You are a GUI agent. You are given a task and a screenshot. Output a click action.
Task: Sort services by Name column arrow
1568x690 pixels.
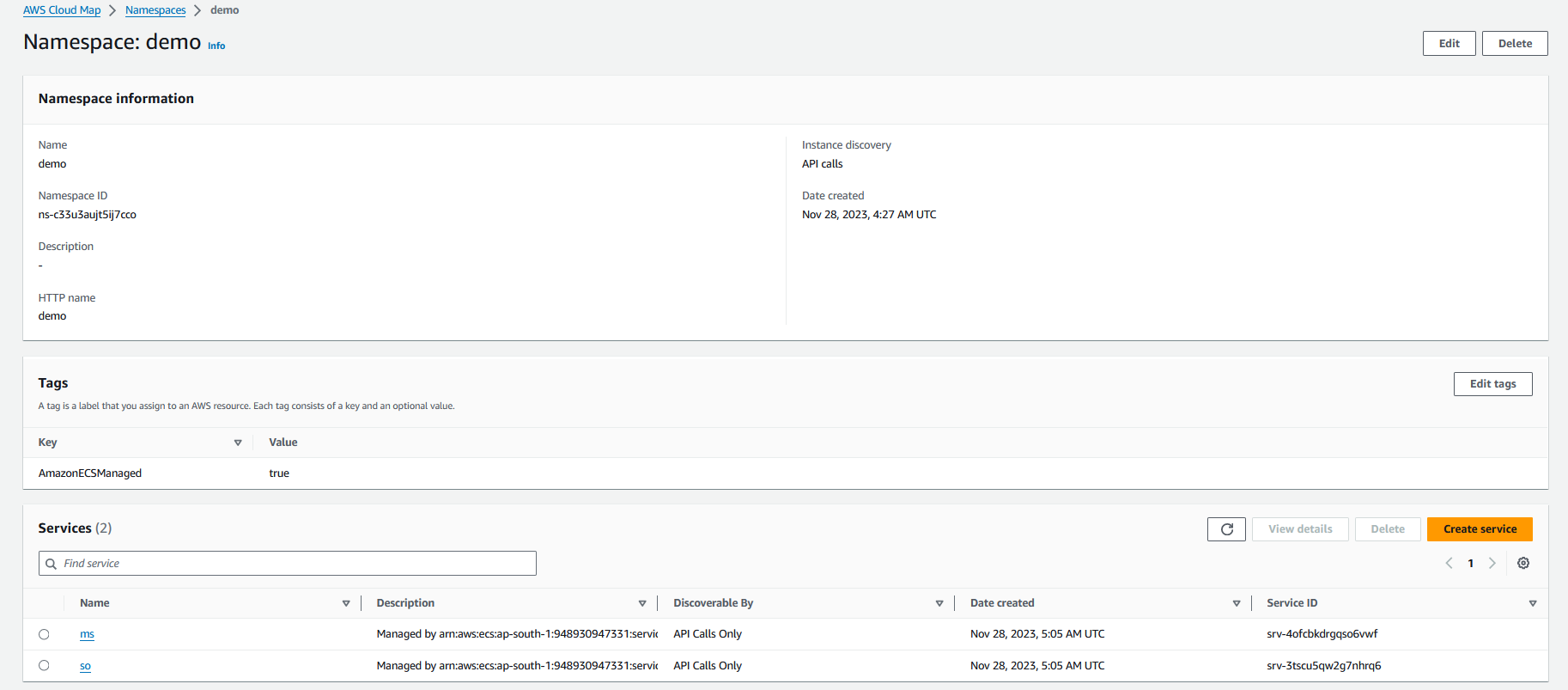(346, 603)
